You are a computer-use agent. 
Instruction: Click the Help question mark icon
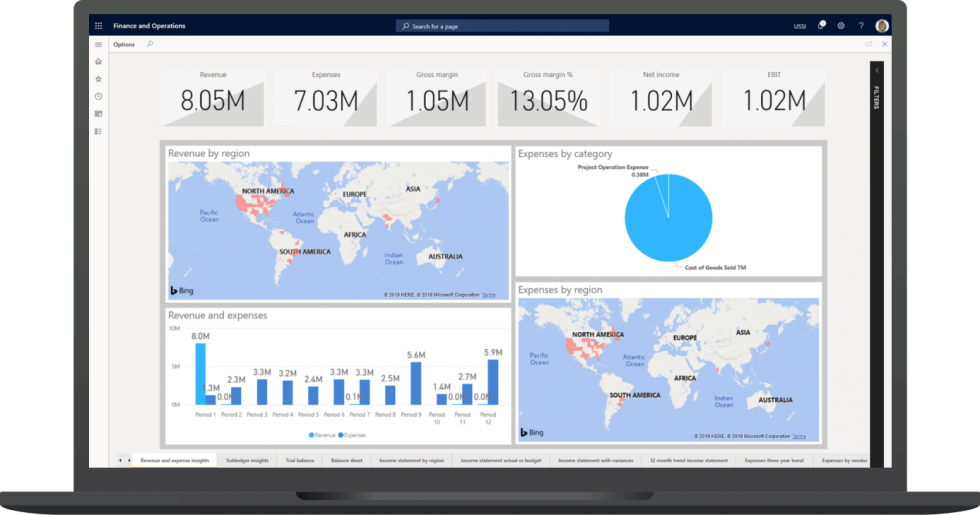[x=861, y=26]
